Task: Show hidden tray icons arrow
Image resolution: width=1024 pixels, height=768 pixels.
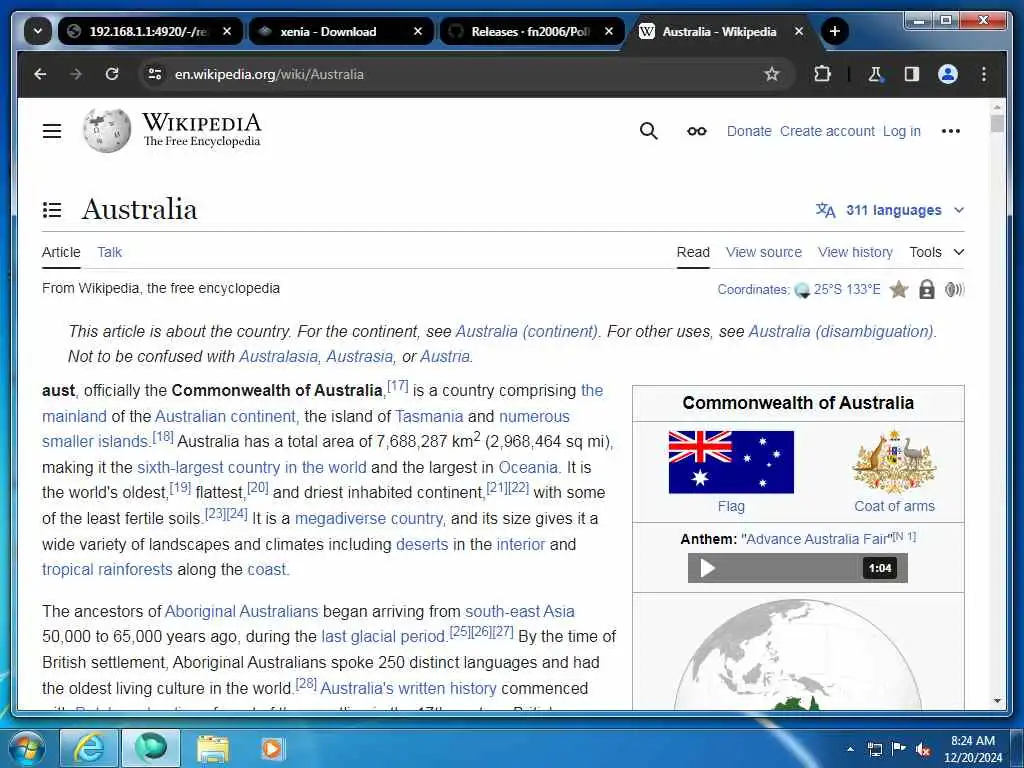Action: coord(850,749)
